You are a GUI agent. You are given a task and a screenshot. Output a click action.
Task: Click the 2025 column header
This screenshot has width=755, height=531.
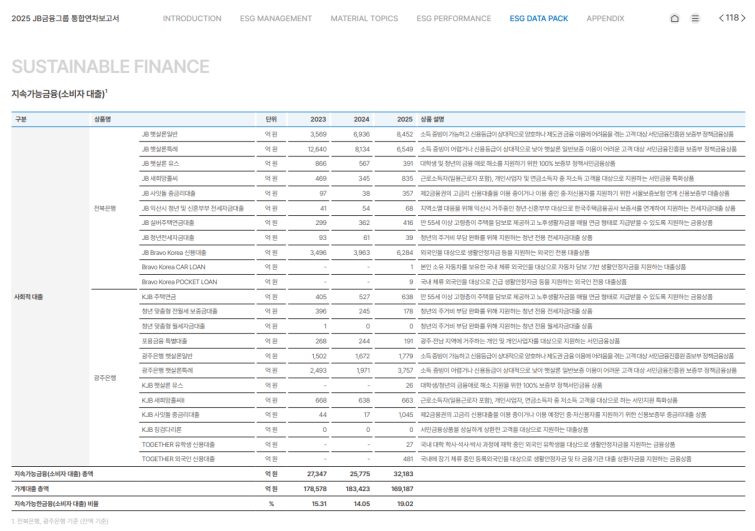point(405,119)
